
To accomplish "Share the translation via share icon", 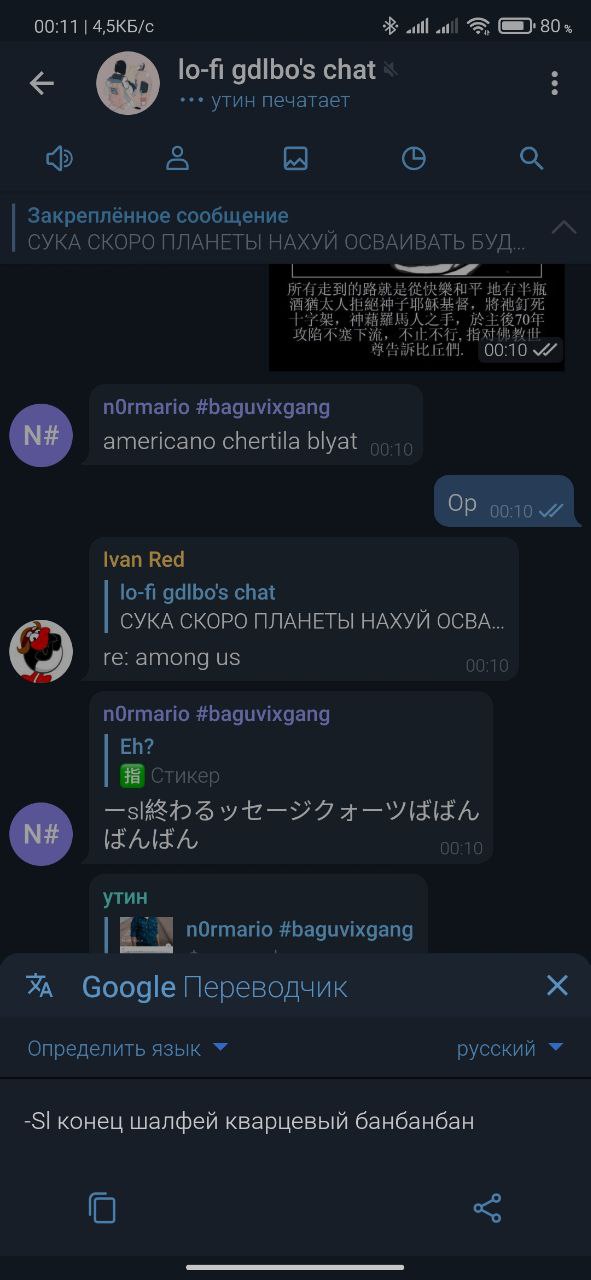I will point(487,1208).
